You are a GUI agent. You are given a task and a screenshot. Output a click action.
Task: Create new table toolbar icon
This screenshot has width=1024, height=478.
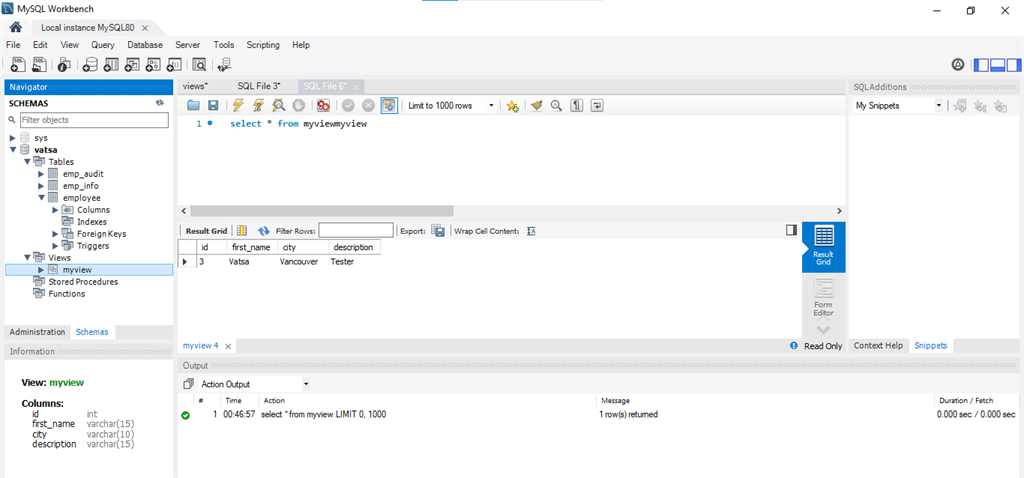pos(112,64)
